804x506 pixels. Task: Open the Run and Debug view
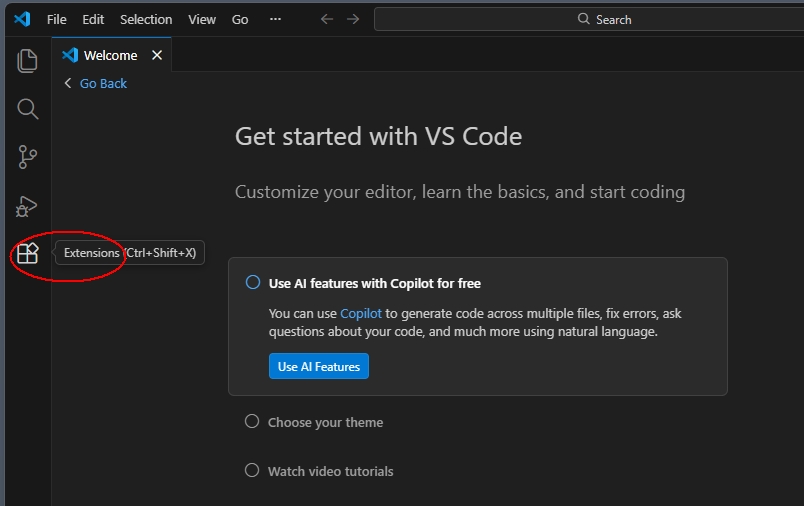pos(27,206)
